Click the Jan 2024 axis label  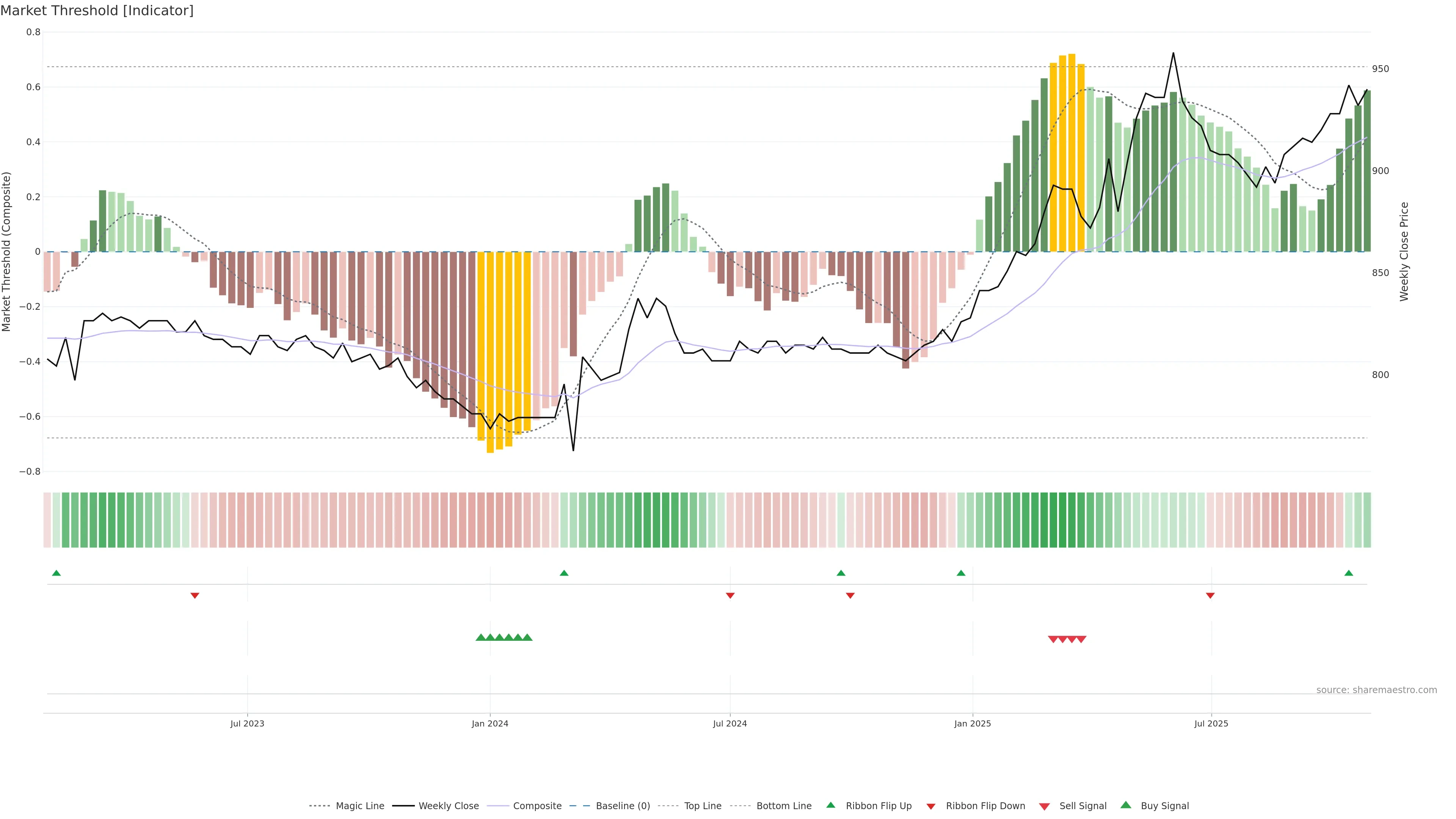point(490,723)
